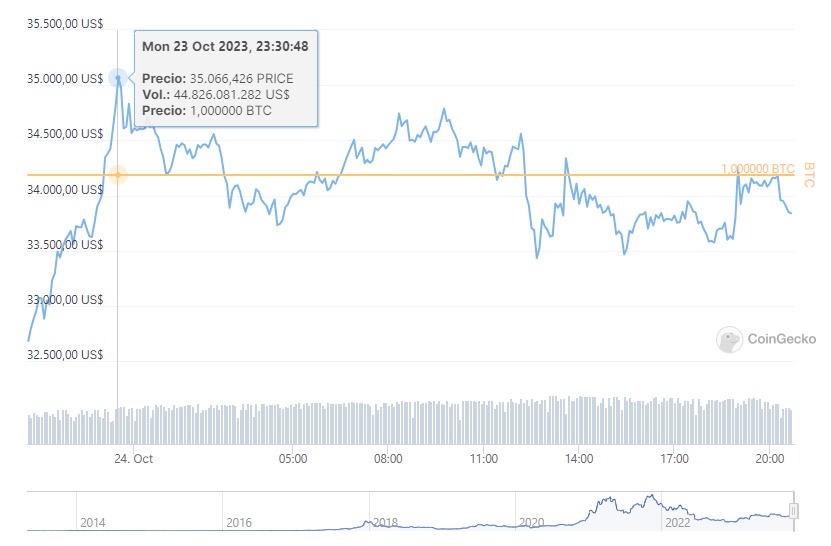Viewport: 831px width, 546px height.
Task: Click the orange 1,000000 BTC line label
Action: [x=757, y=169]
